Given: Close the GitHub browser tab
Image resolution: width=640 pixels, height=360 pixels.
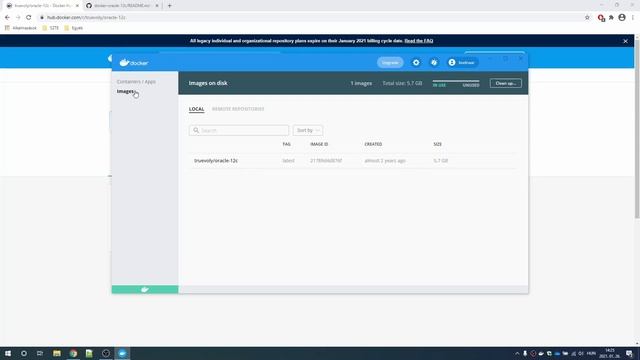Looking at the screenshot, I should (157, 6).
